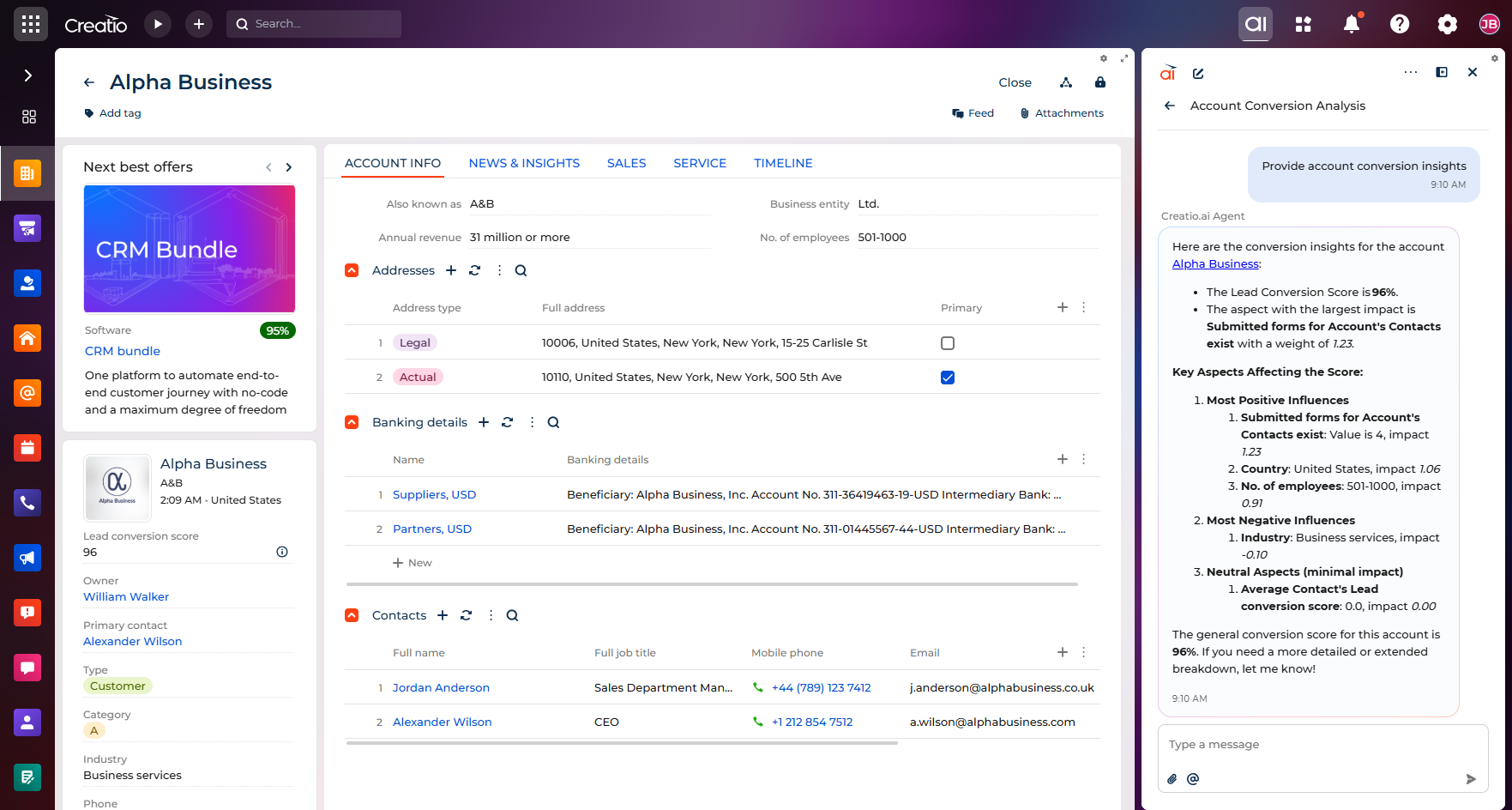
Task: Collapse the Banking details section
Action: click(352, 422)
